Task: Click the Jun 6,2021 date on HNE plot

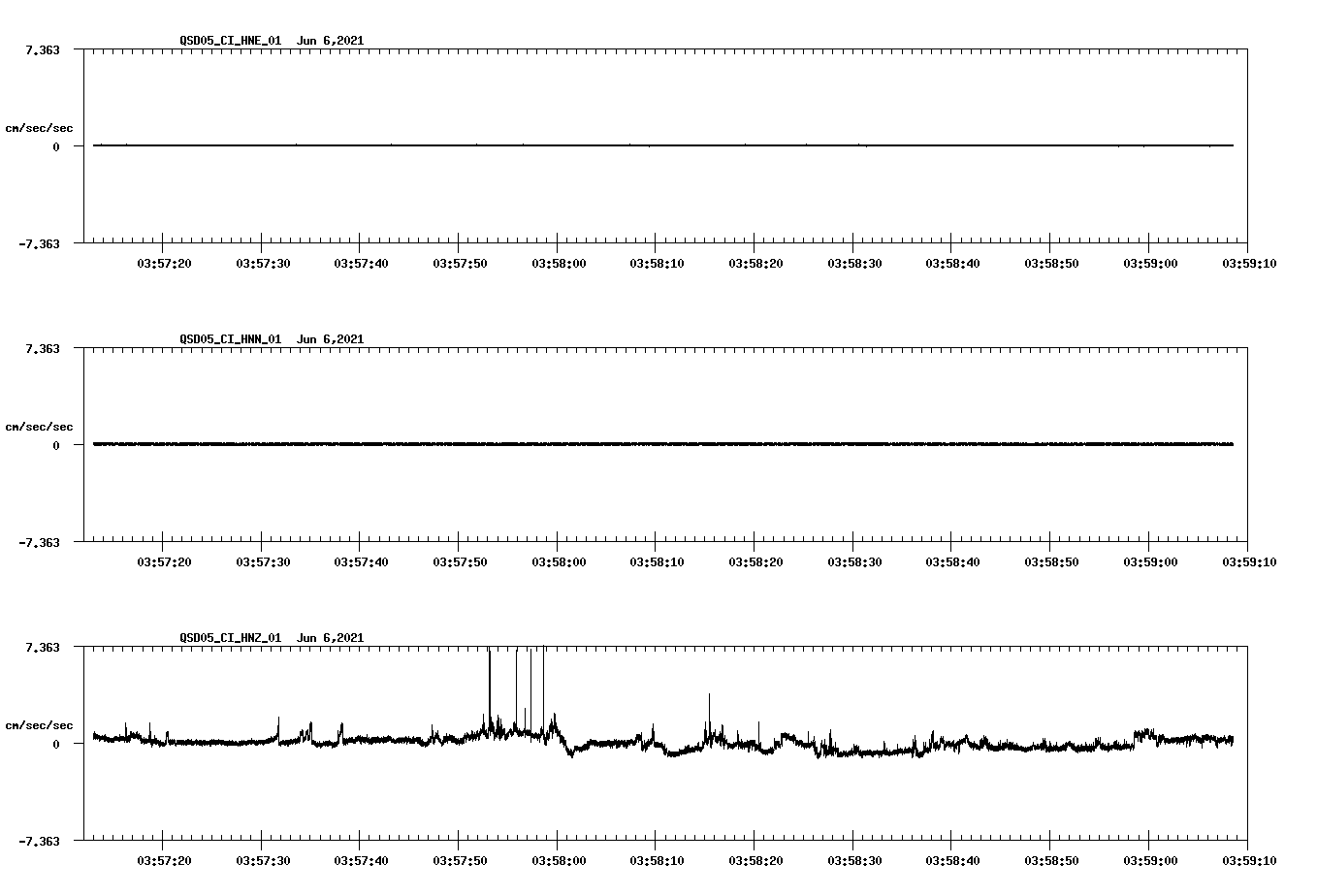Action: [x=330, y=41]
